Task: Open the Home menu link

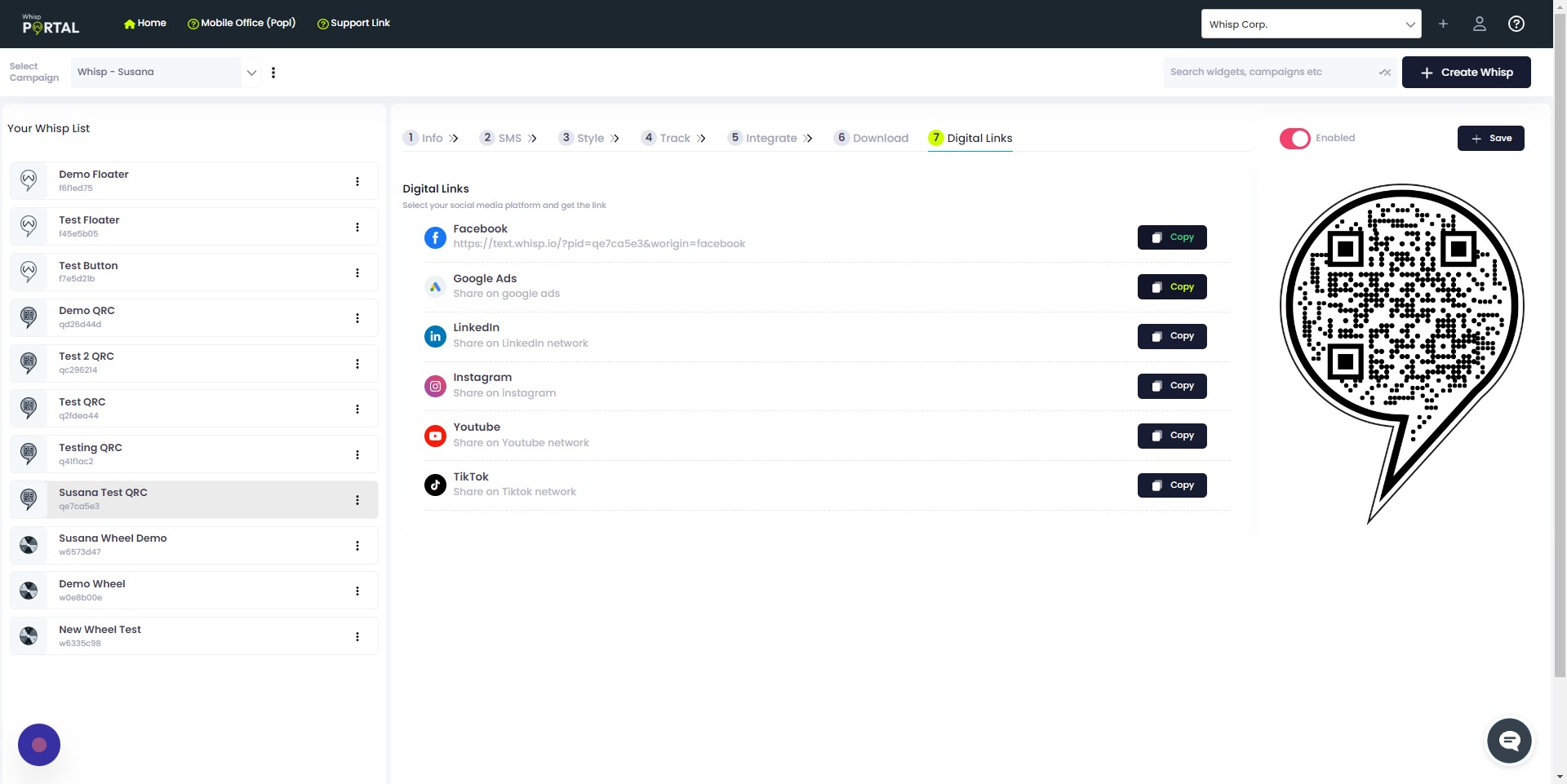Action: pos(144,23)
